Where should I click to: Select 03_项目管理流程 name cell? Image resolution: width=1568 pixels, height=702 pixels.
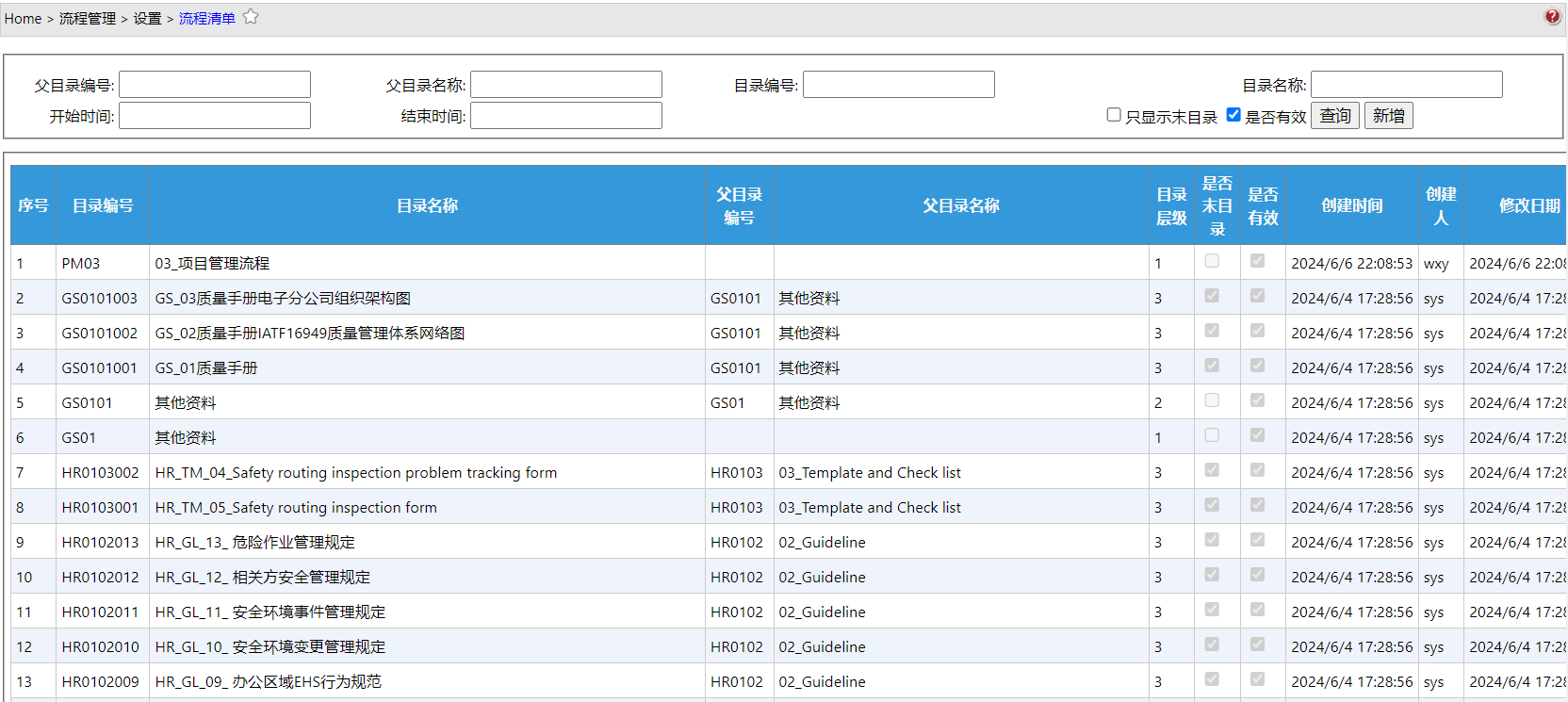pyautogui.click(x=427, y=263)
